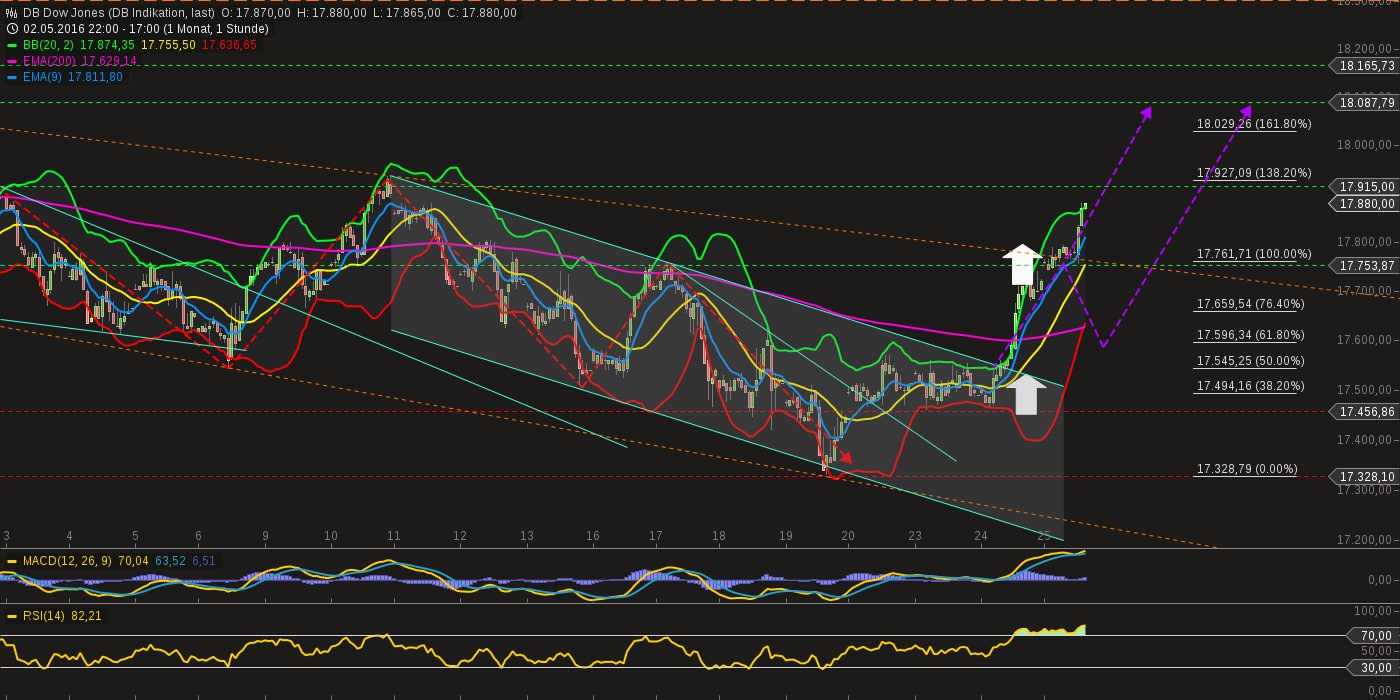Click date label 20 on the time axis
Viewport: 1400px width, 700px height.
tap(848, 536)
